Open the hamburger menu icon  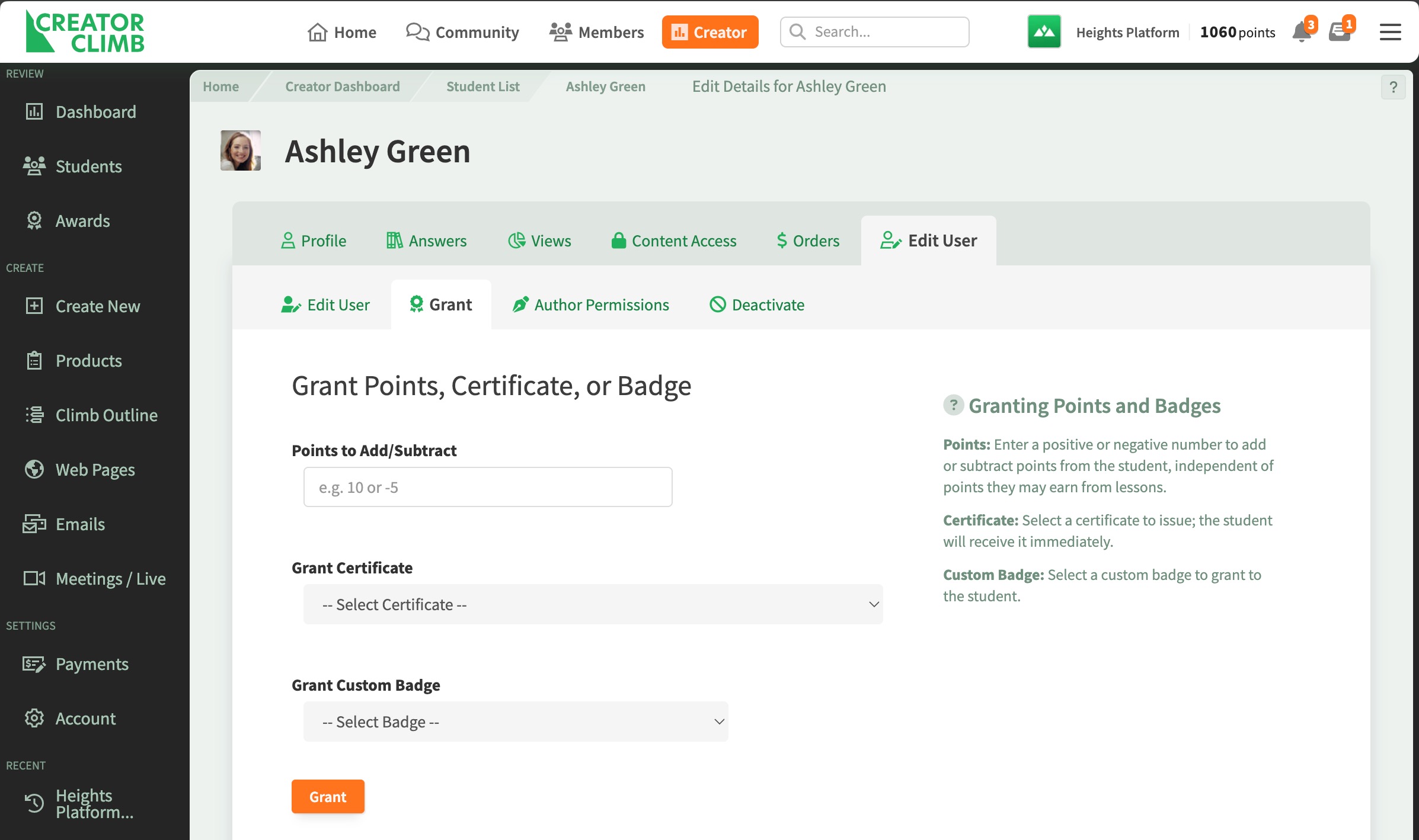pos(1390,32)
